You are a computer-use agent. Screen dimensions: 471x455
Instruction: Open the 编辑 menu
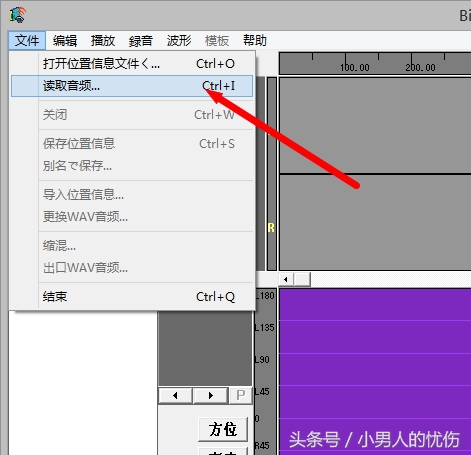65,41
